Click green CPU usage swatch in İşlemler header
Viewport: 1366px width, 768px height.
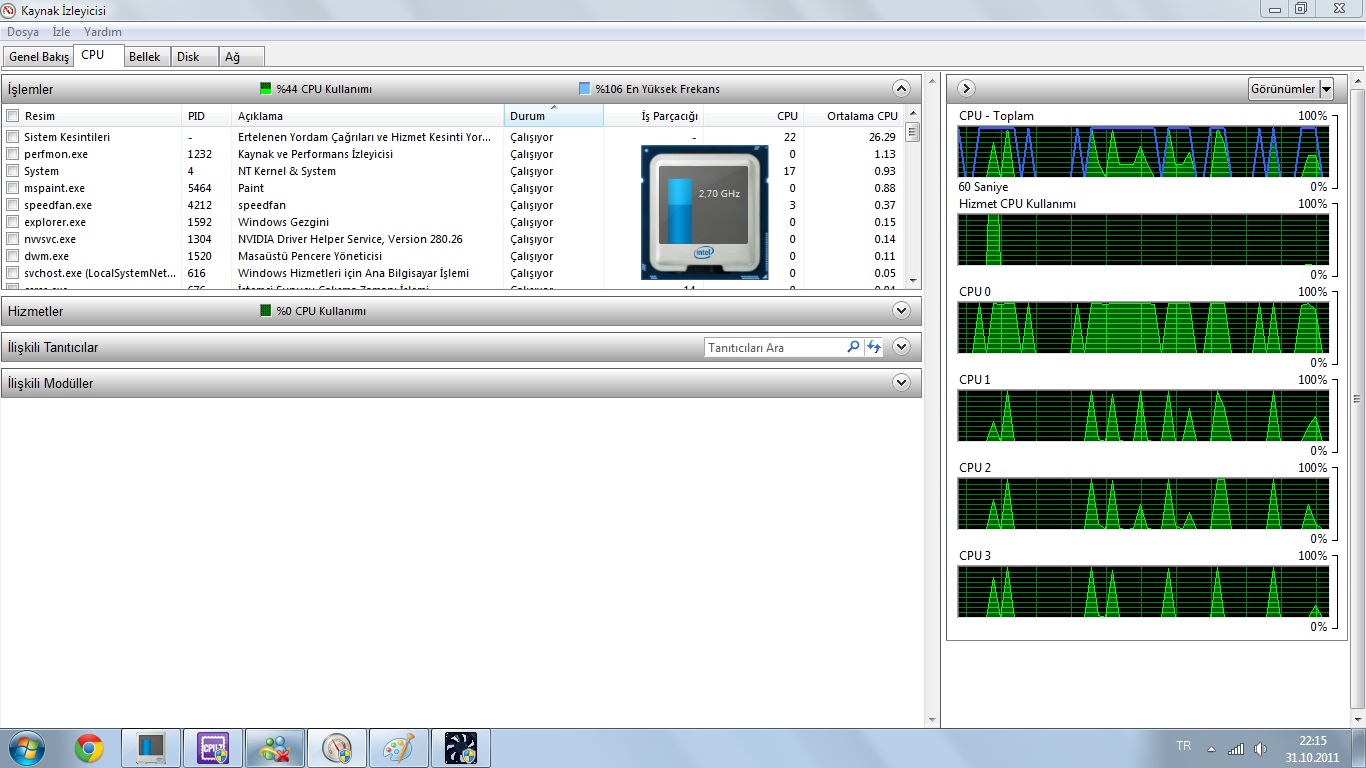265,88
